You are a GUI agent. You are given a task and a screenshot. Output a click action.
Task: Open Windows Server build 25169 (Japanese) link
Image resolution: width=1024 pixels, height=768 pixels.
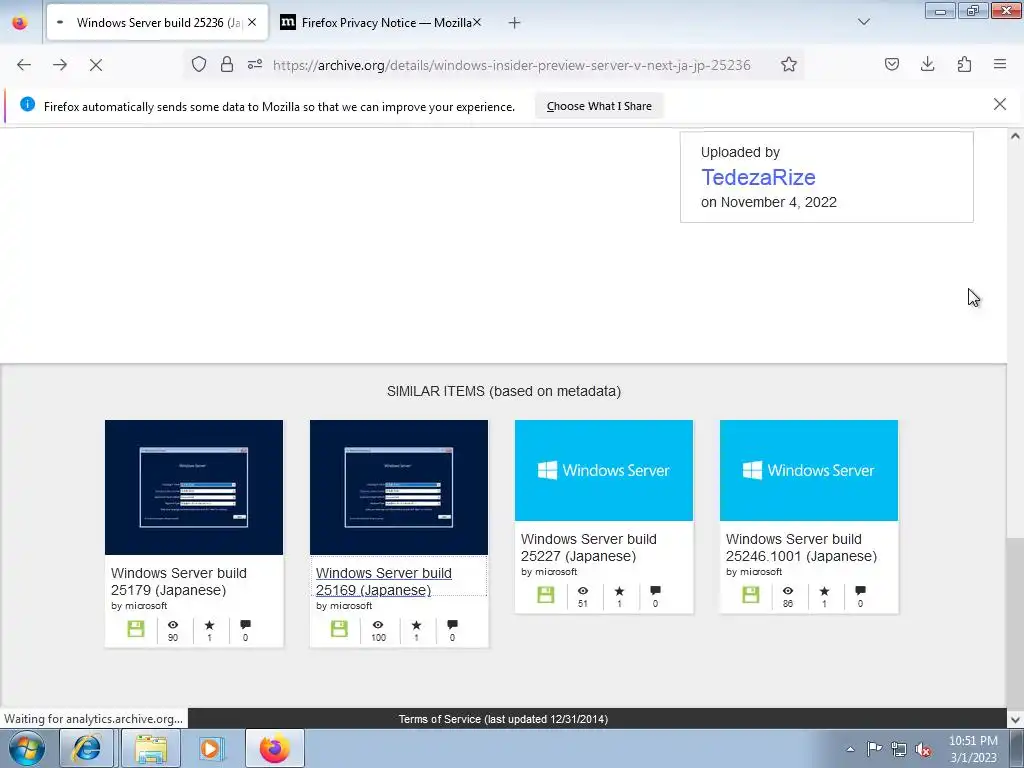tap(384, 581)
